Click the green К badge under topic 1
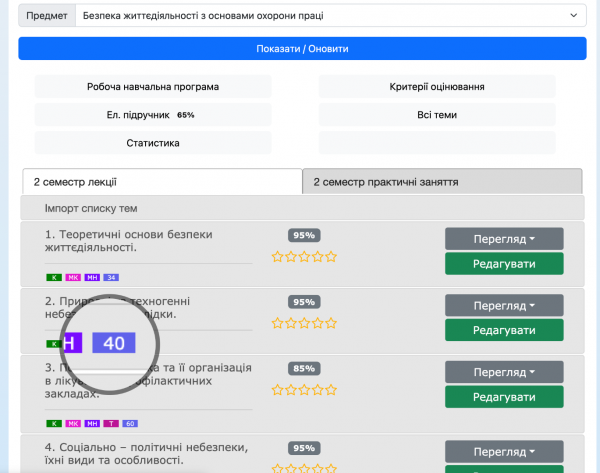The width and height of the screenshot is (600, 473). (x=54, y=277)
